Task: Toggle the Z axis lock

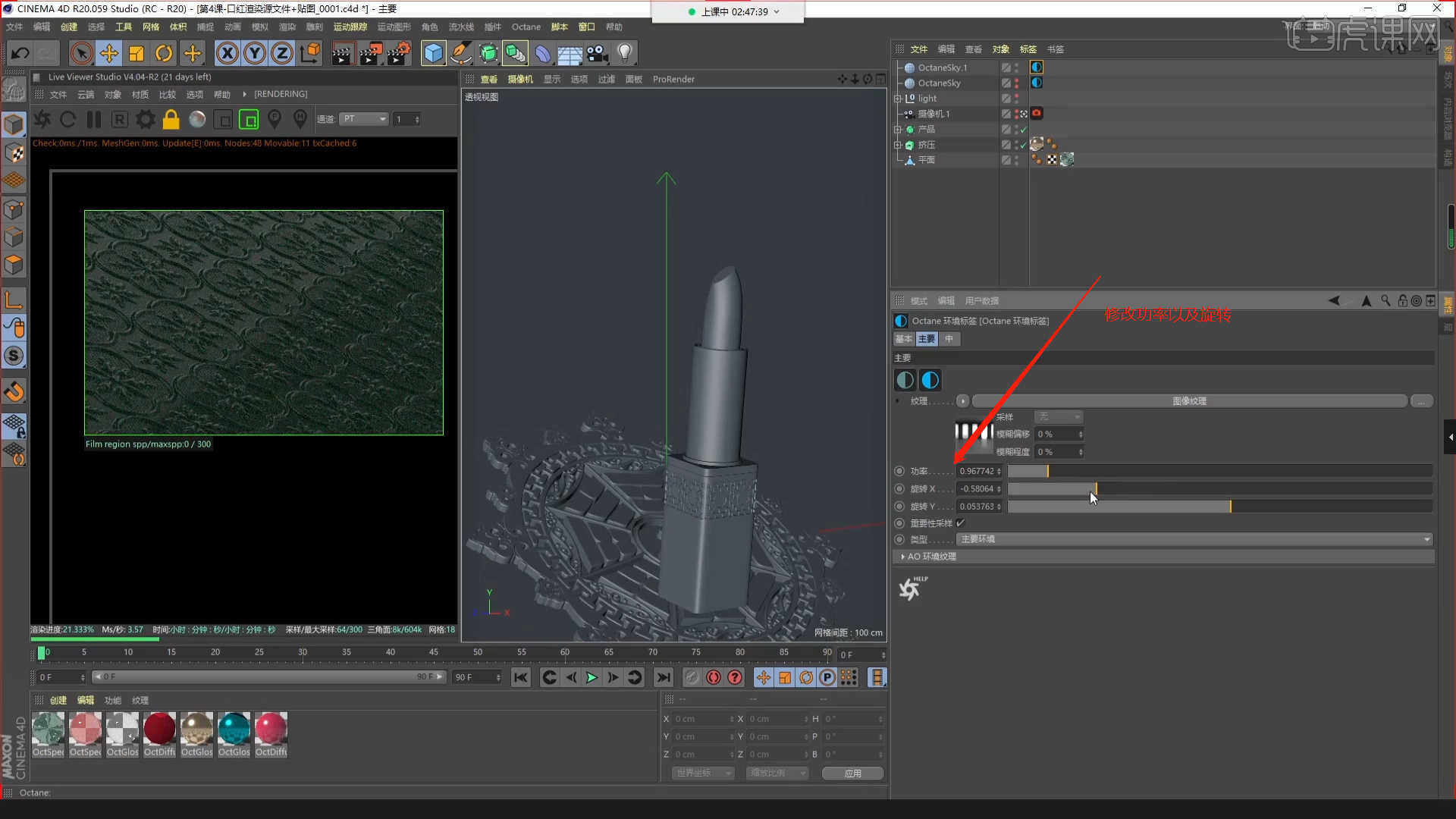Action: click(x=282, y=53)
